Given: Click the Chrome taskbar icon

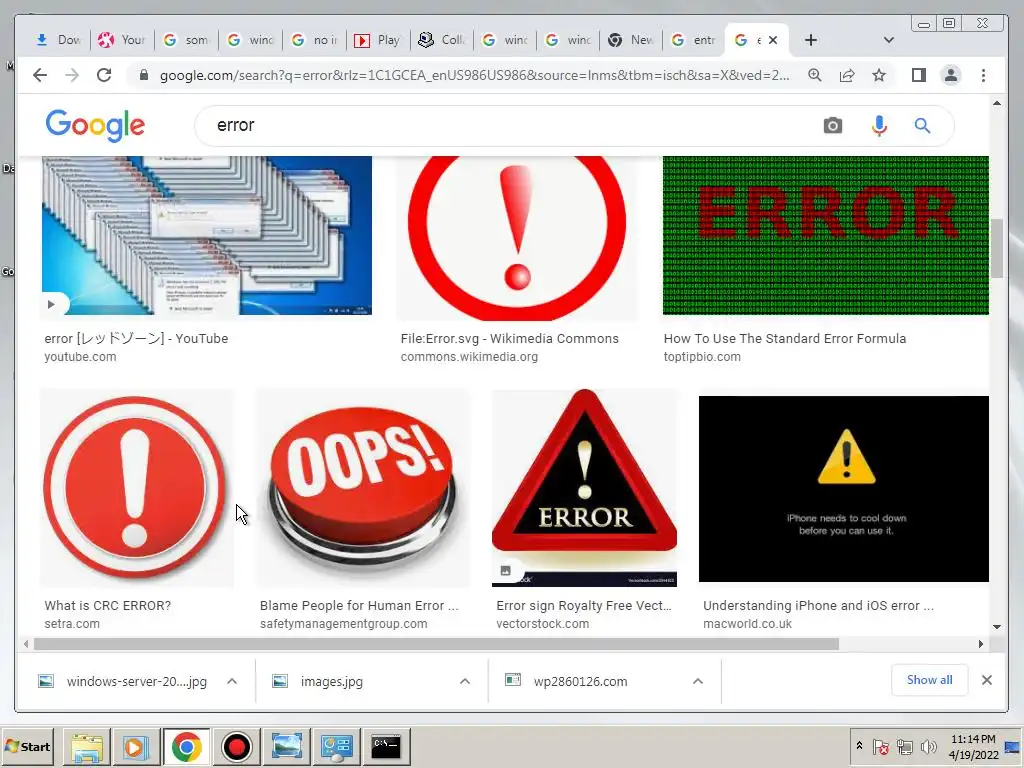Looking at the screenshot, I should (x=186, y=746).
